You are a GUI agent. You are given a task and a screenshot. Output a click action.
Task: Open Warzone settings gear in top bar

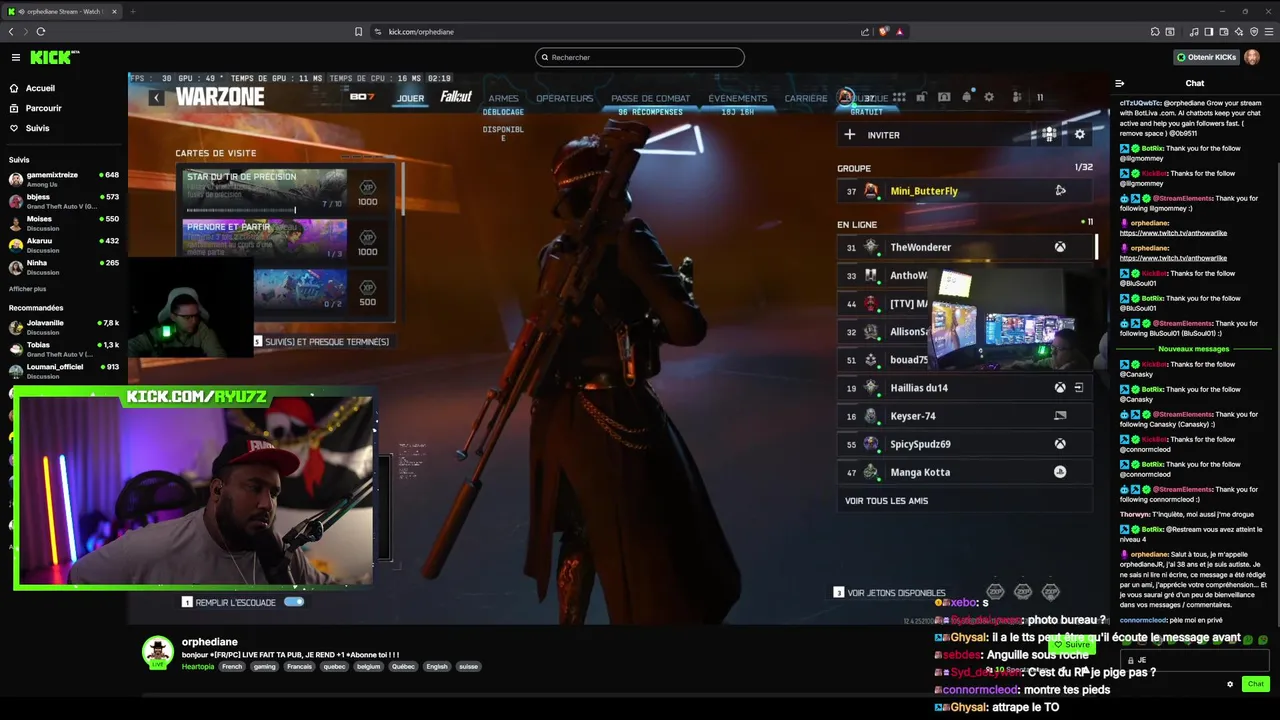click(989, 97)
